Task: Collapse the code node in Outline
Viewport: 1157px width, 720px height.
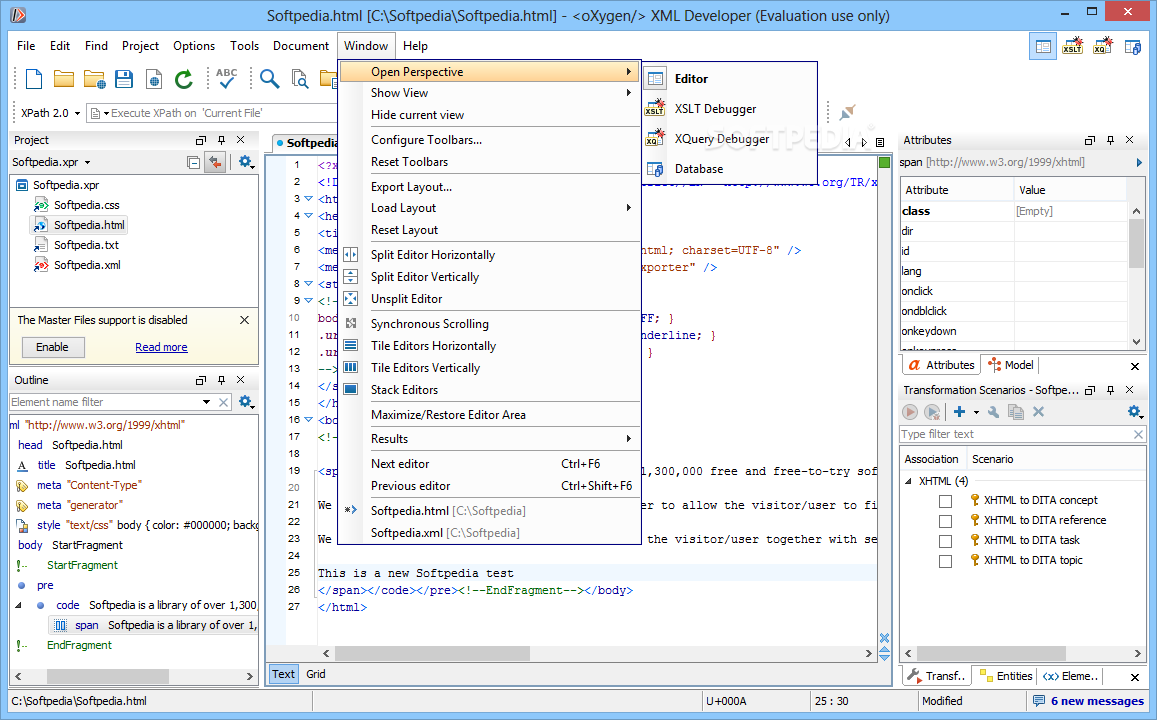Action: coord(19,605)
